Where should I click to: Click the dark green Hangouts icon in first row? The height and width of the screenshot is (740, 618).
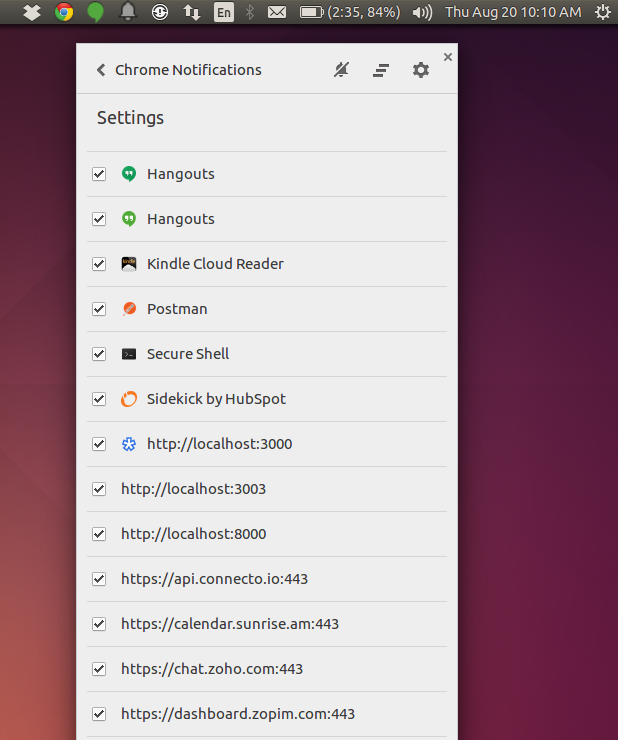pyautogui.click(x=129, y=174)
